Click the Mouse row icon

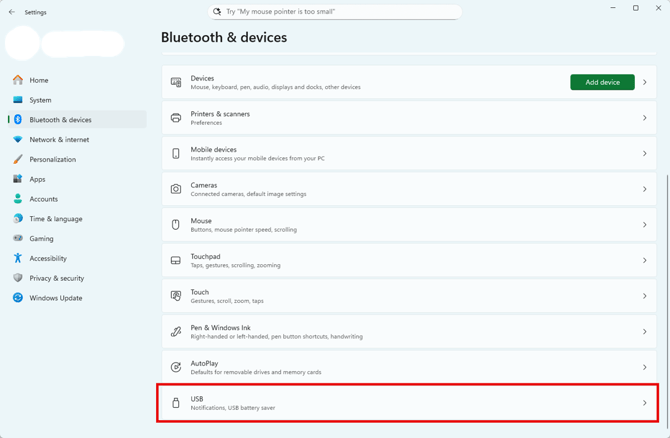pyautogui.click(x=176, y=225)
